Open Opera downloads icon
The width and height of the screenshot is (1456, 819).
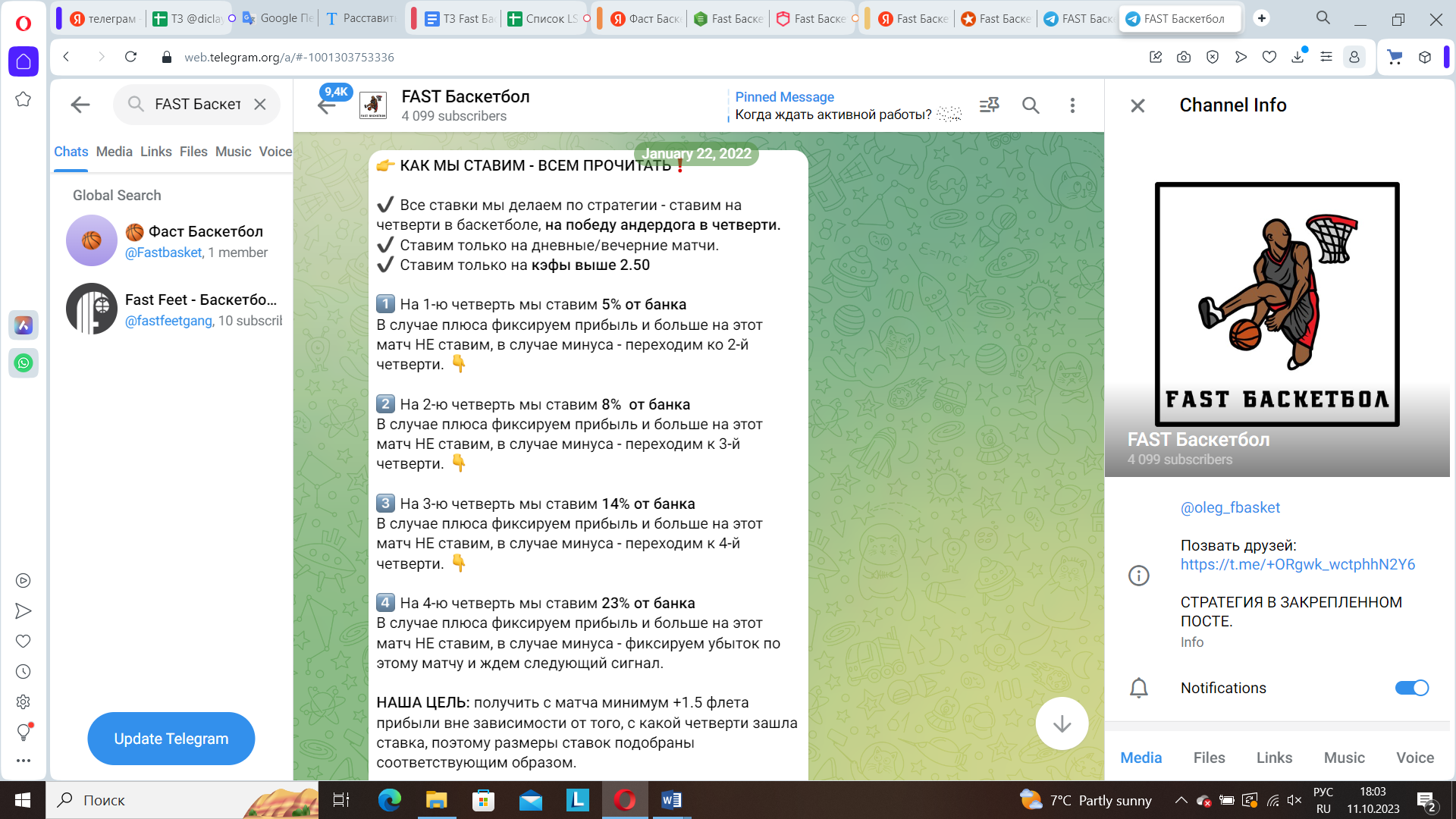click(1298, 57)
